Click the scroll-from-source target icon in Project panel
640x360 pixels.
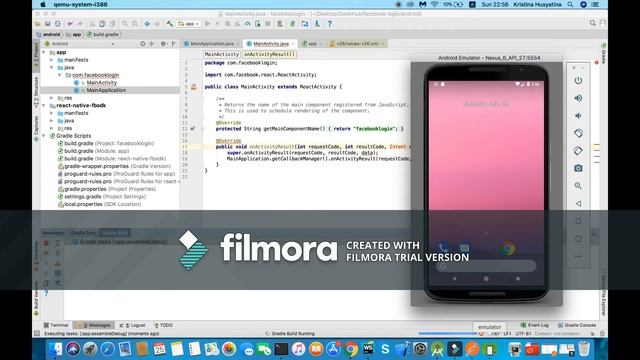tap(142, 43)
